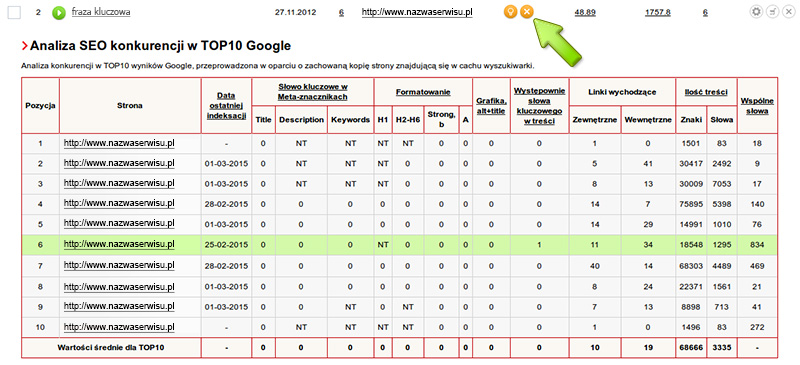The width and height of the screenshot is (800, 365).
Task: Open site link in row with 22371 characters
Action: click(x=119, y=286)
